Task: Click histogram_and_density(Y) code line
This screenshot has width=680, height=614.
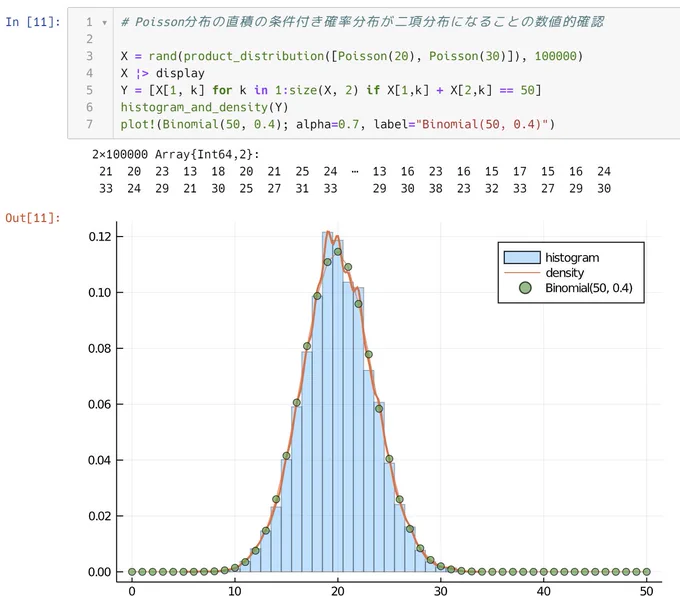Action: click(204, 107)
